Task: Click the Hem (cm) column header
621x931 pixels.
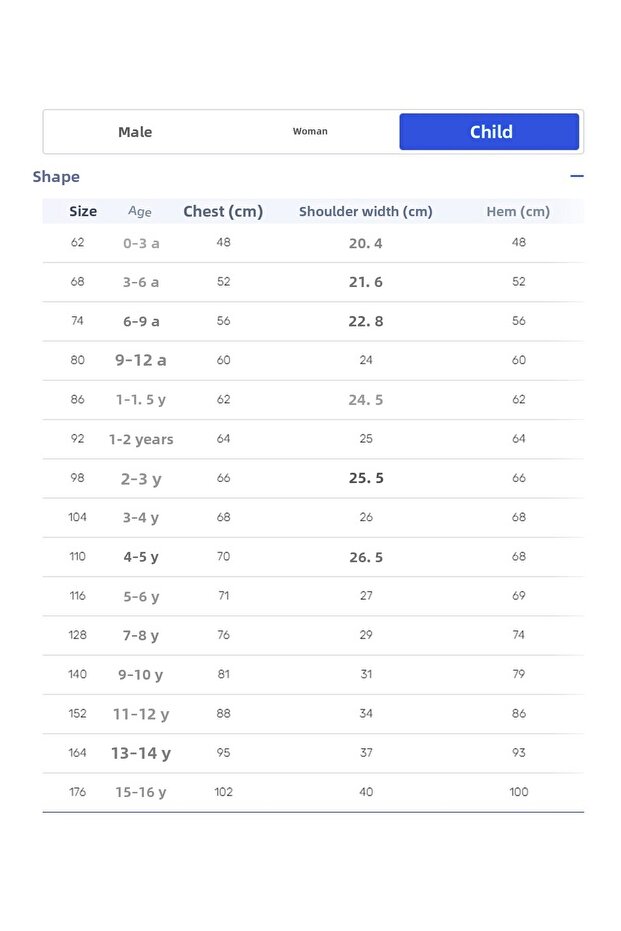Action: click(x=518, y=211)
